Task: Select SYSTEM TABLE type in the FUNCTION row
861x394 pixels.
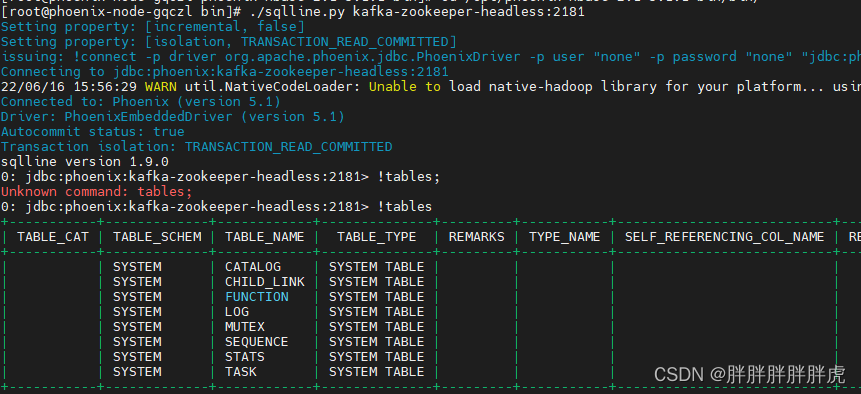Action: click(377, 297)
